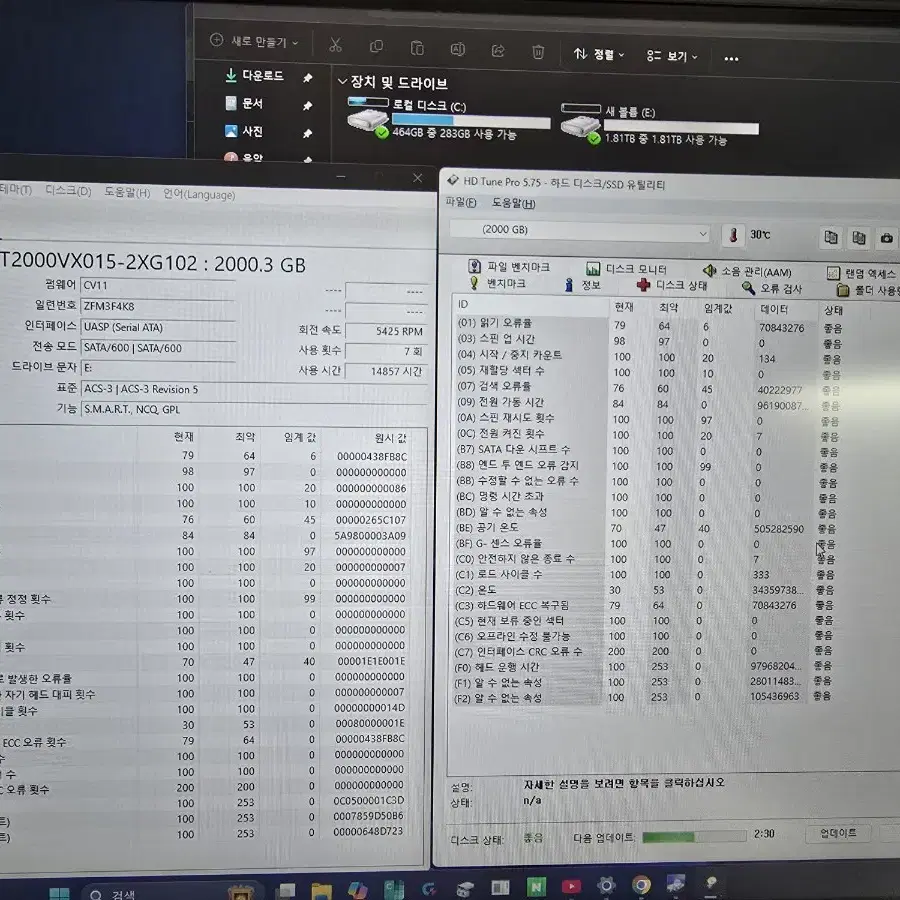This screenshot has height=900, width=900.
Task: Click the E: drive usage bar
Action: click(x=681, y=127)
